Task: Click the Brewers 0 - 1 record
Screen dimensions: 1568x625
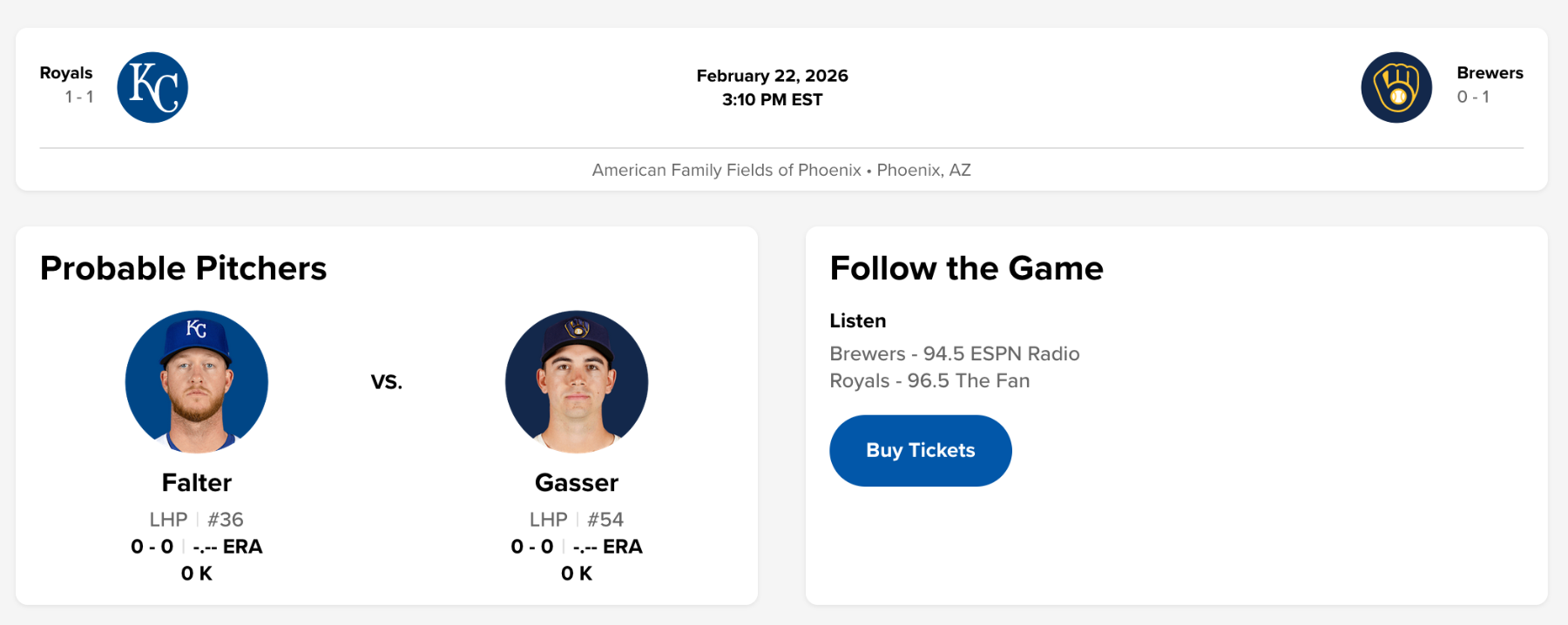Action: click(x=1473, y=97)
